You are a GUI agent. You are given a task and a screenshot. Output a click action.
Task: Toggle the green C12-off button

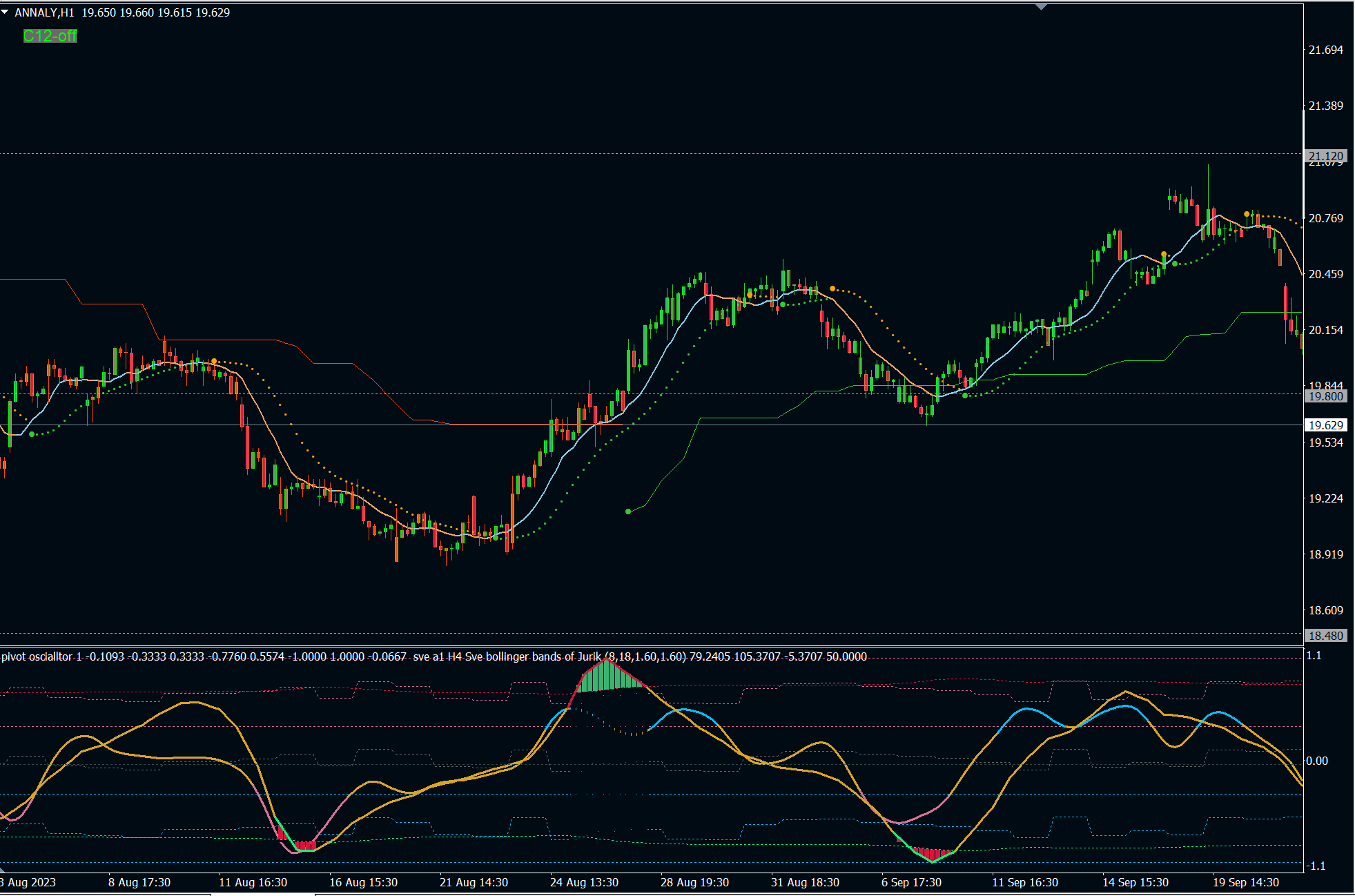[50, 36]
